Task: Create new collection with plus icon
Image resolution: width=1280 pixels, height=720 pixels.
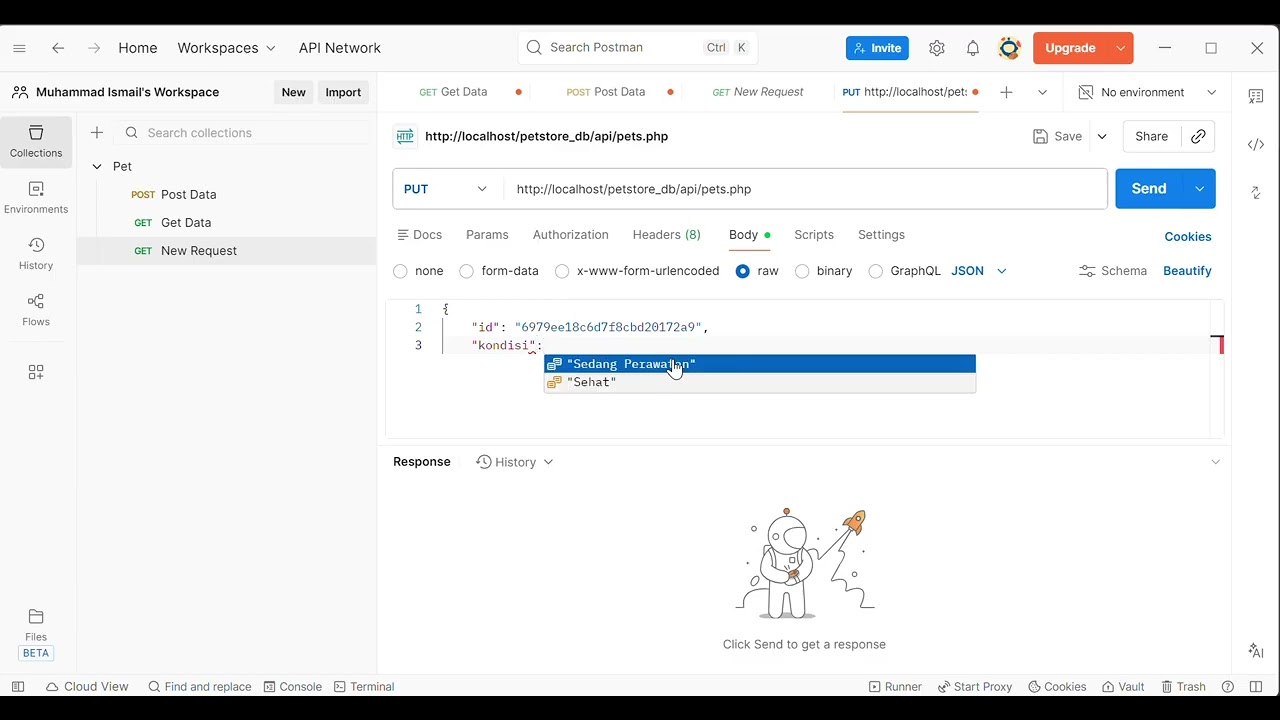Action: click(x=97, y=133)
